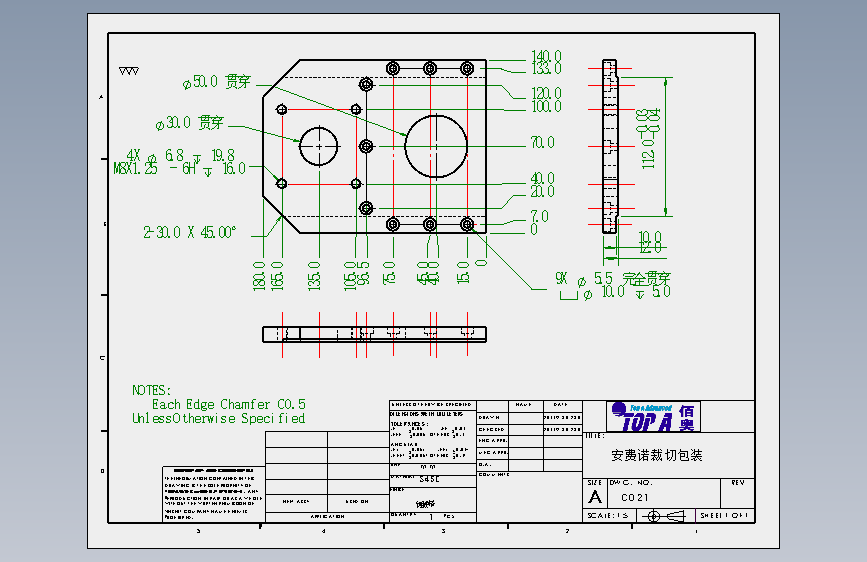867x562 pixels.
Task: Select the 40.0 ordinate dimension
Action: (542, 178)
